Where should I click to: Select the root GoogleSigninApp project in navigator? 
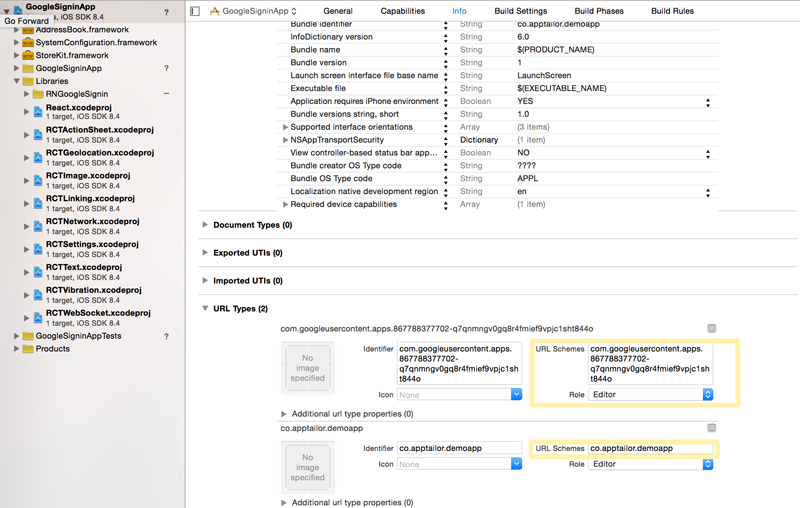point(60,7)
